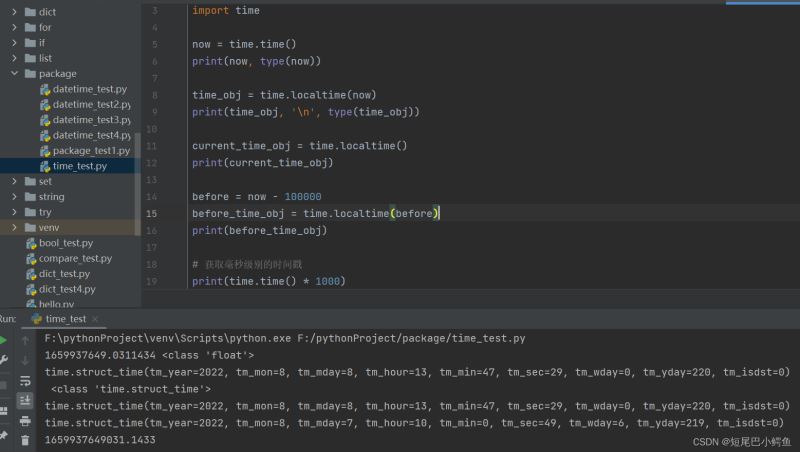Click the python.exe command line in console
Viewport: 800px width, 452px height.
tap(285, 338)
